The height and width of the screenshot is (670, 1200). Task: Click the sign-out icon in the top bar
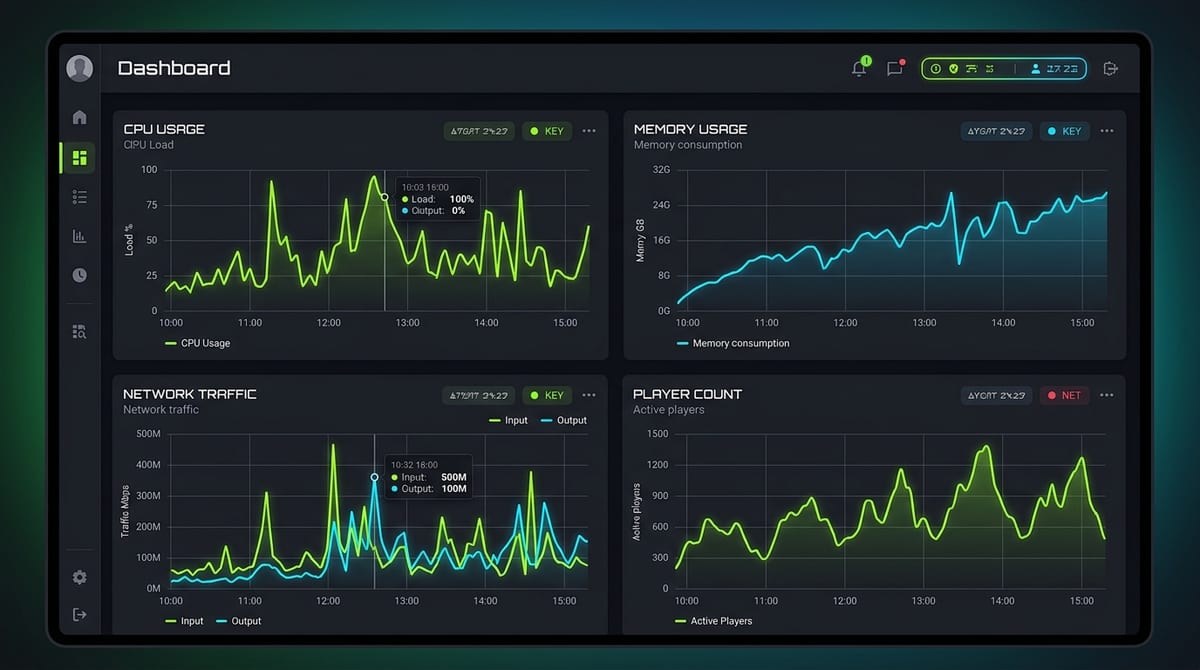click(x=1109, y=68)
